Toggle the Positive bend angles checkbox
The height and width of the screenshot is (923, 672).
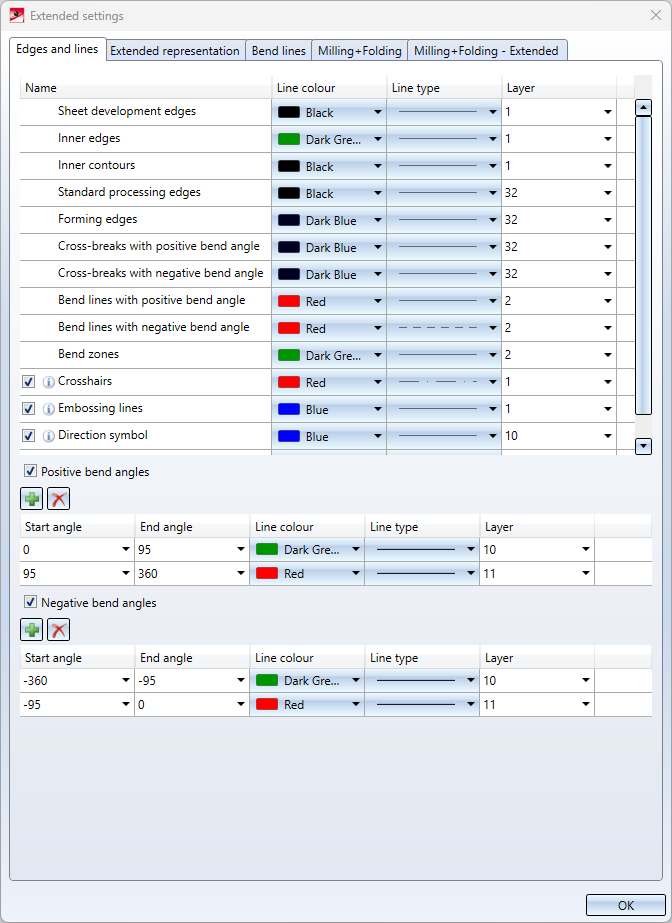coord(30,471)
